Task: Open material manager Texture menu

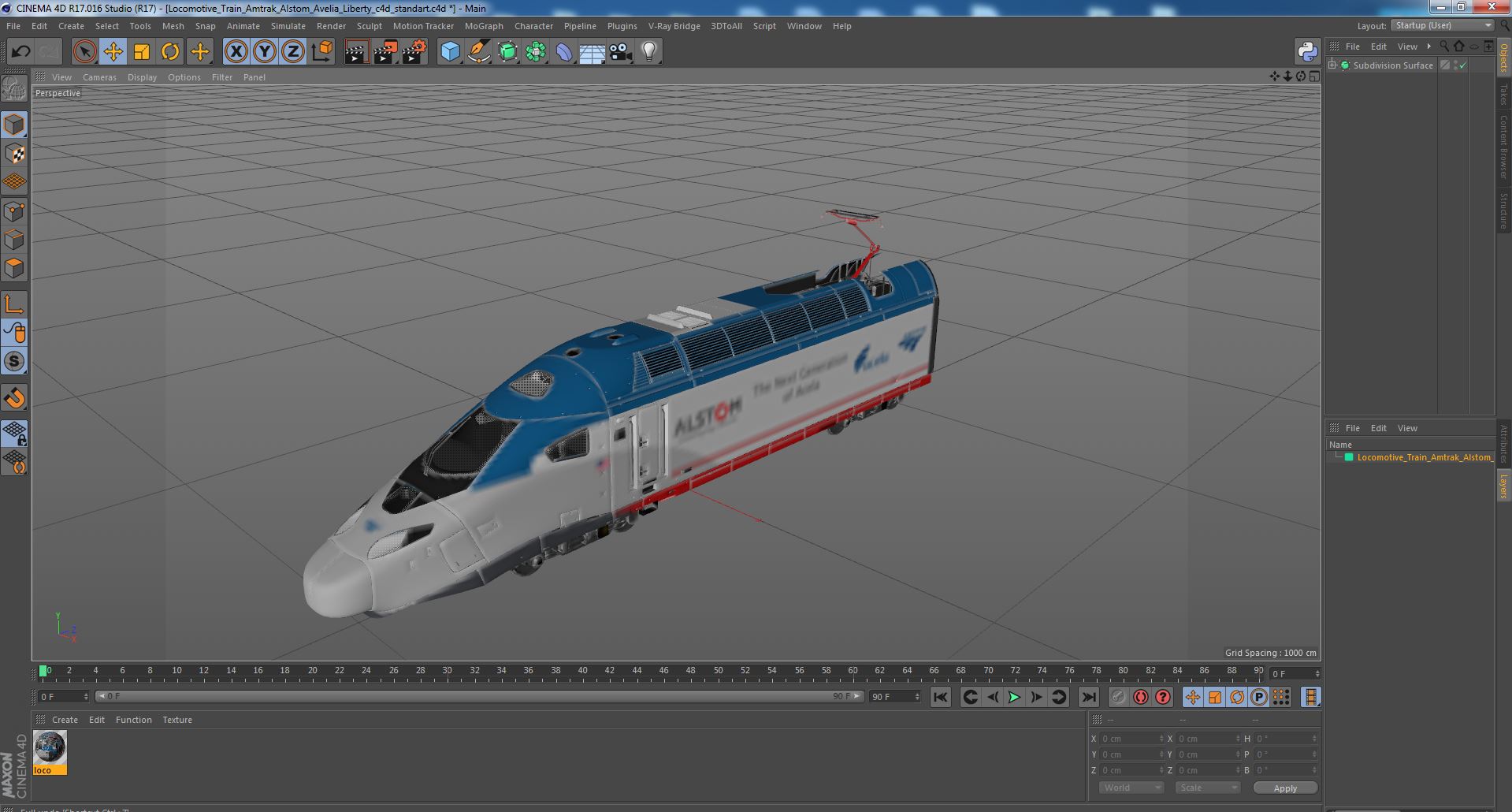Action: [177, 720]
